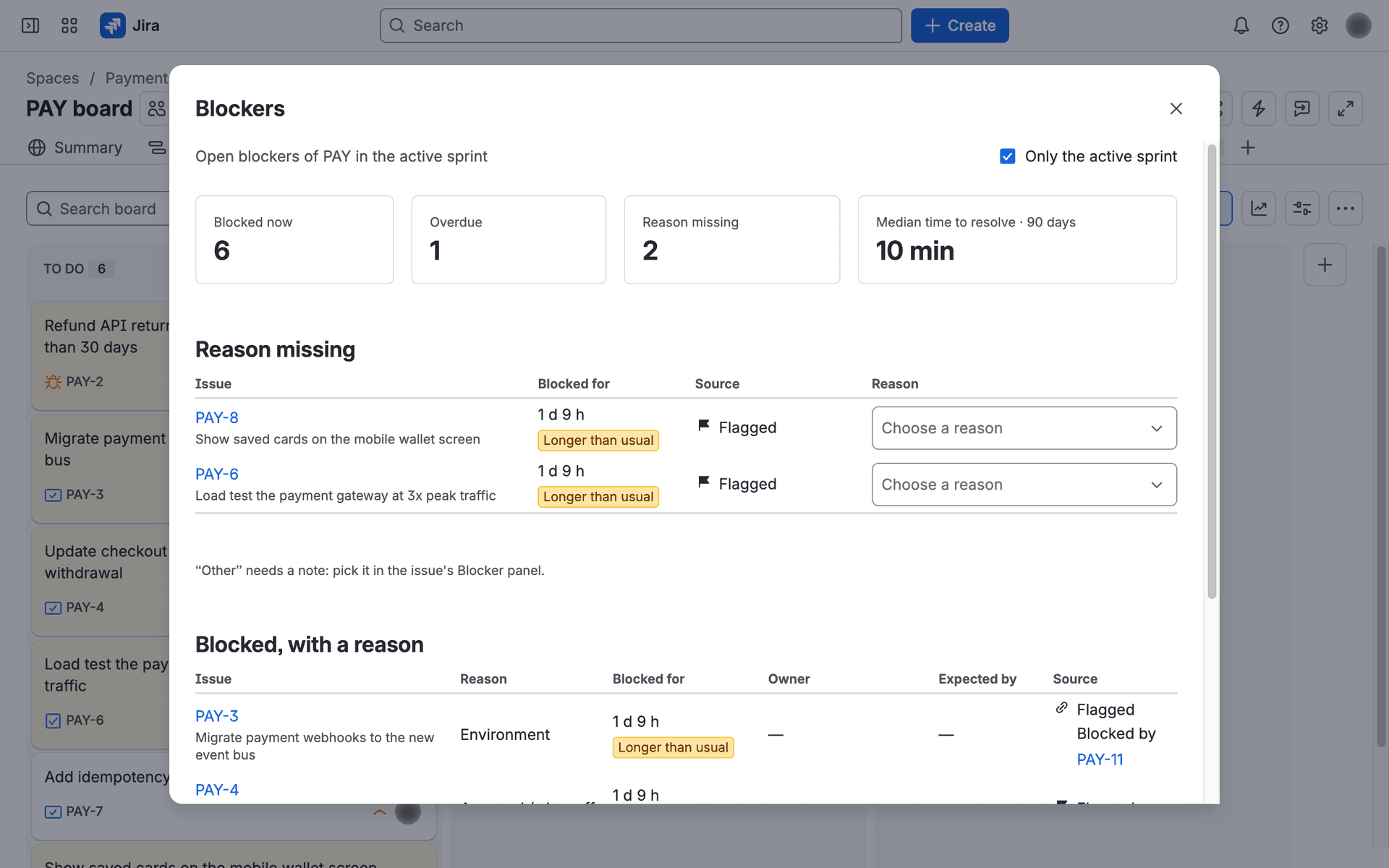The height and width of the screenshot is (868, 1389).
Task: Click the Environment reason for PAY-3
Action: [x=505, y=735]
